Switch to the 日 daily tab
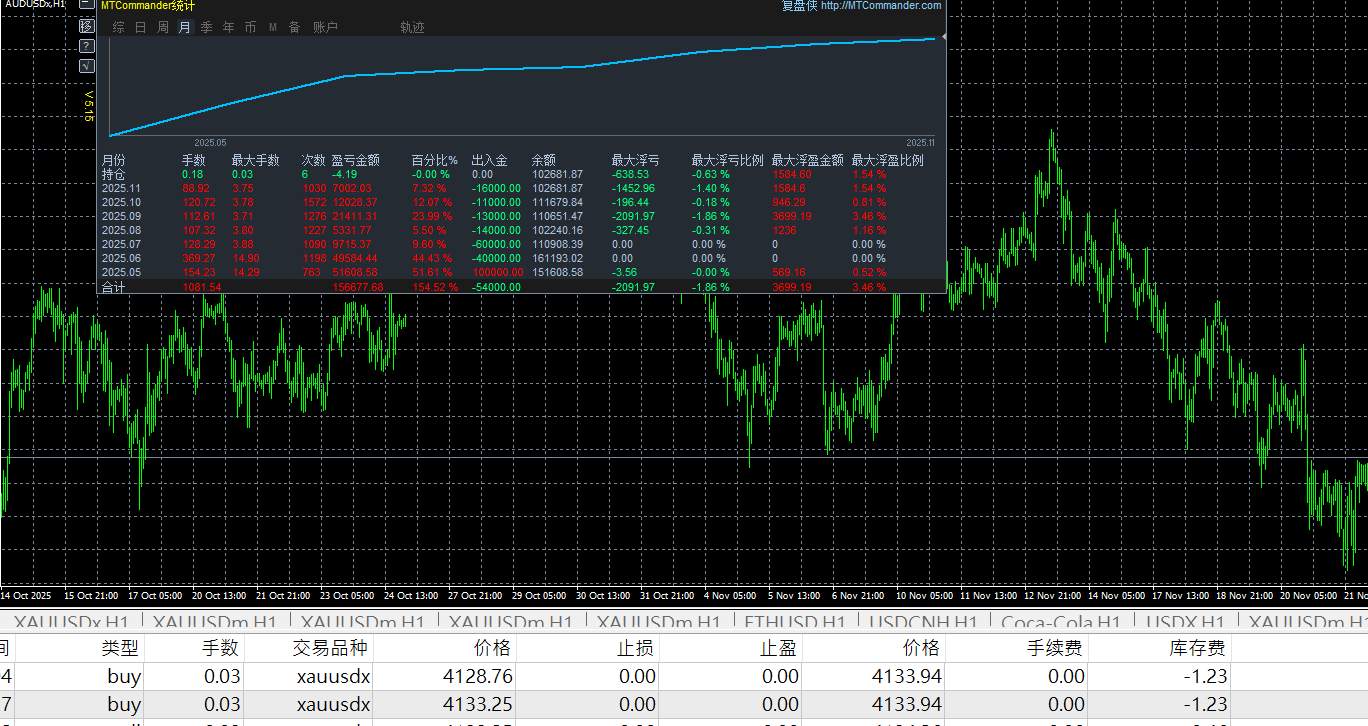The width and height of the screenshot is (1368, 726). click(141, 27)
